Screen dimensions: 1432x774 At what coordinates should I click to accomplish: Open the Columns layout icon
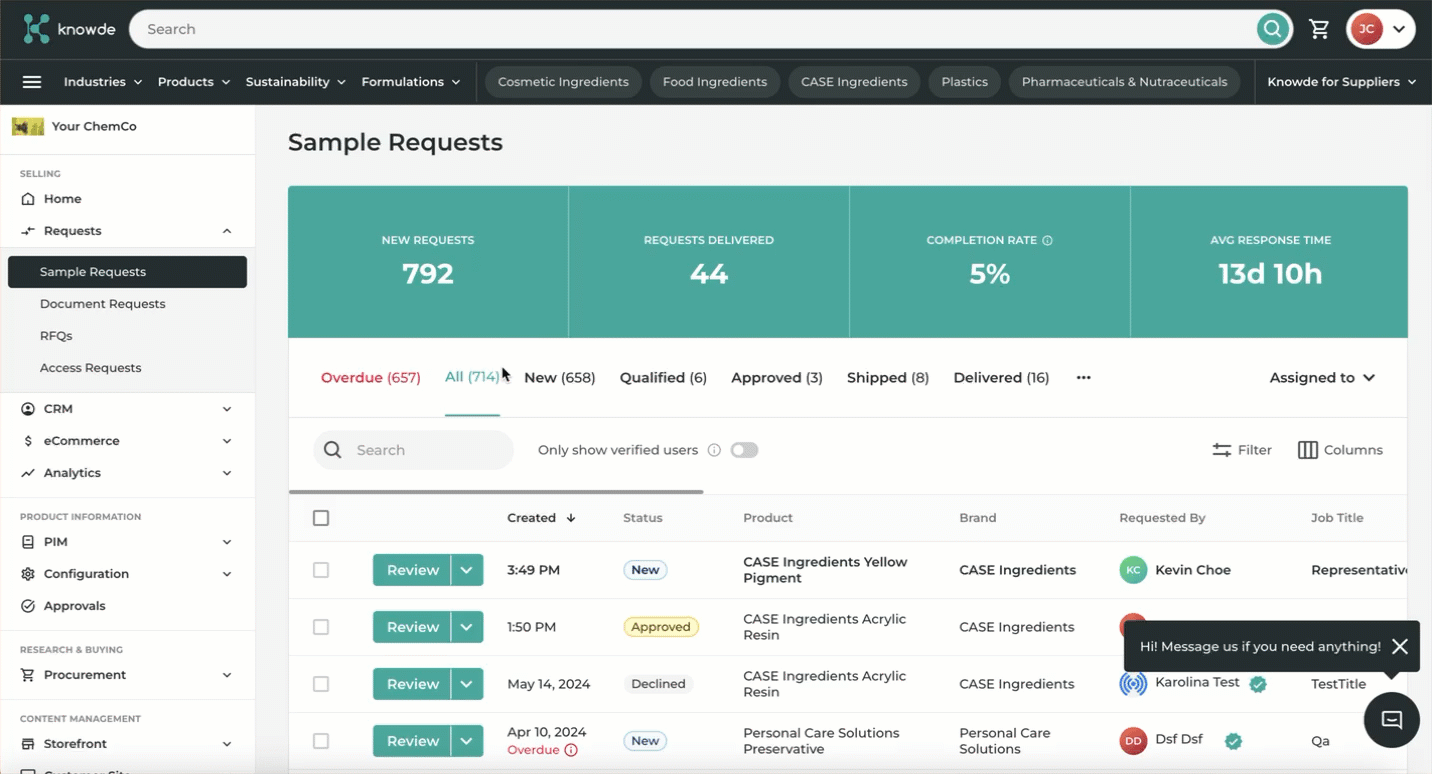(x=1307, y=450)
